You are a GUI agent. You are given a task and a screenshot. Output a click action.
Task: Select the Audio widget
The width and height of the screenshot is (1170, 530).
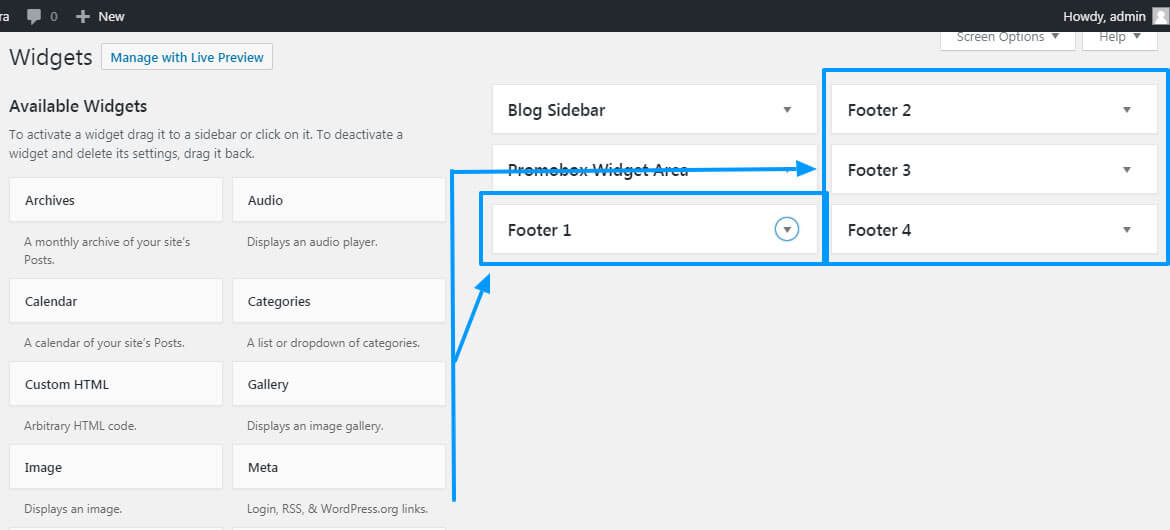pyautogui.click(x=339, y=200)
